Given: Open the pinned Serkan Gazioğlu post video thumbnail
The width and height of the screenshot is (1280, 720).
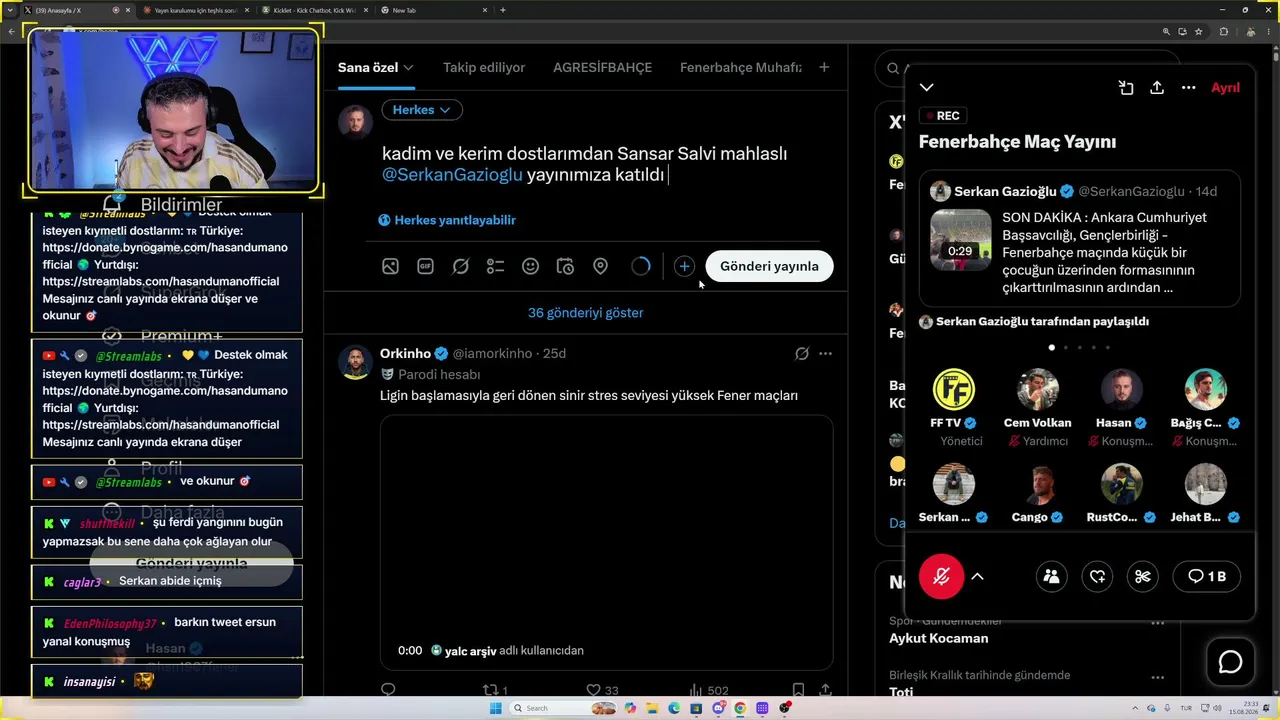Looking at the screenshot, I should [961, 240].
